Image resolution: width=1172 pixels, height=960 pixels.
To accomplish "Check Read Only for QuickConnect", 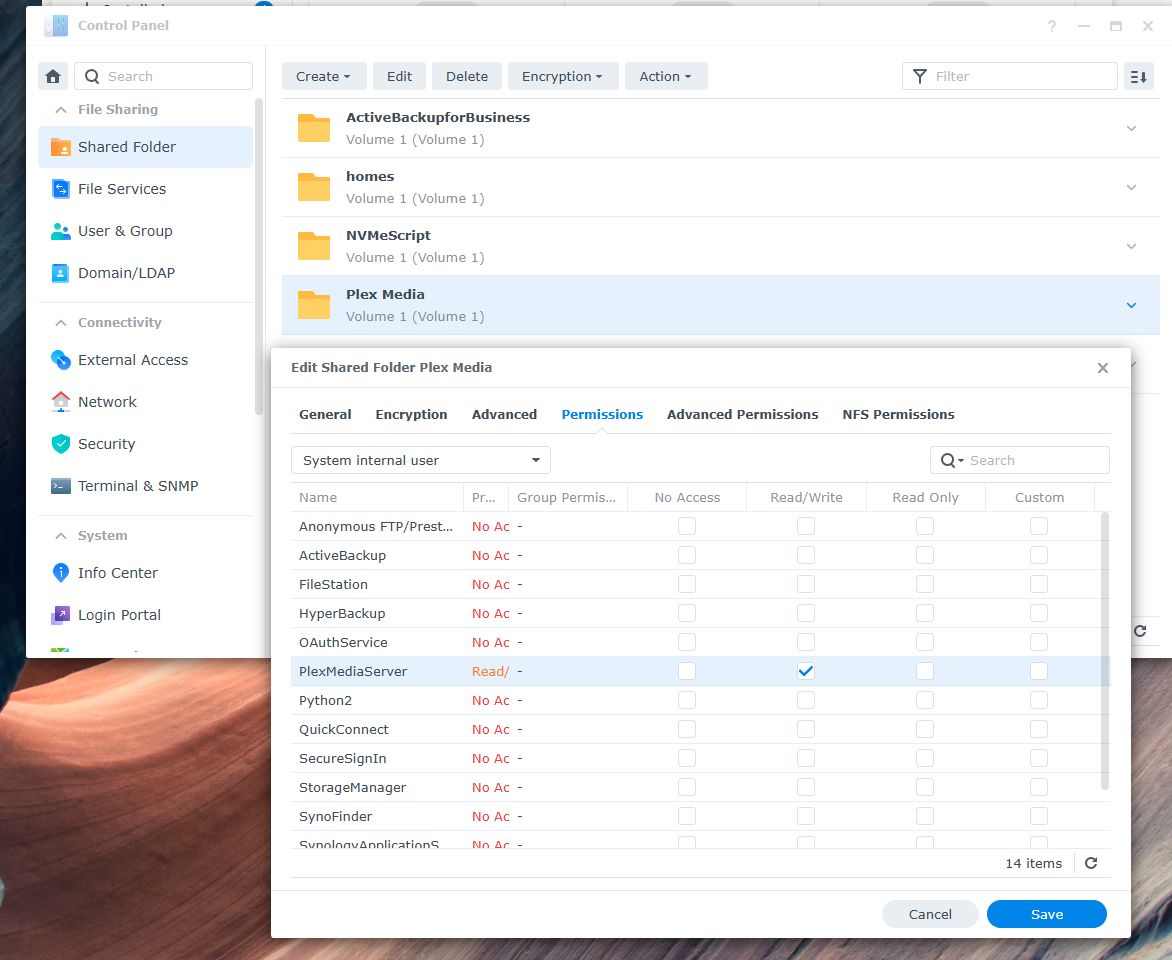I will pos(925,729).
